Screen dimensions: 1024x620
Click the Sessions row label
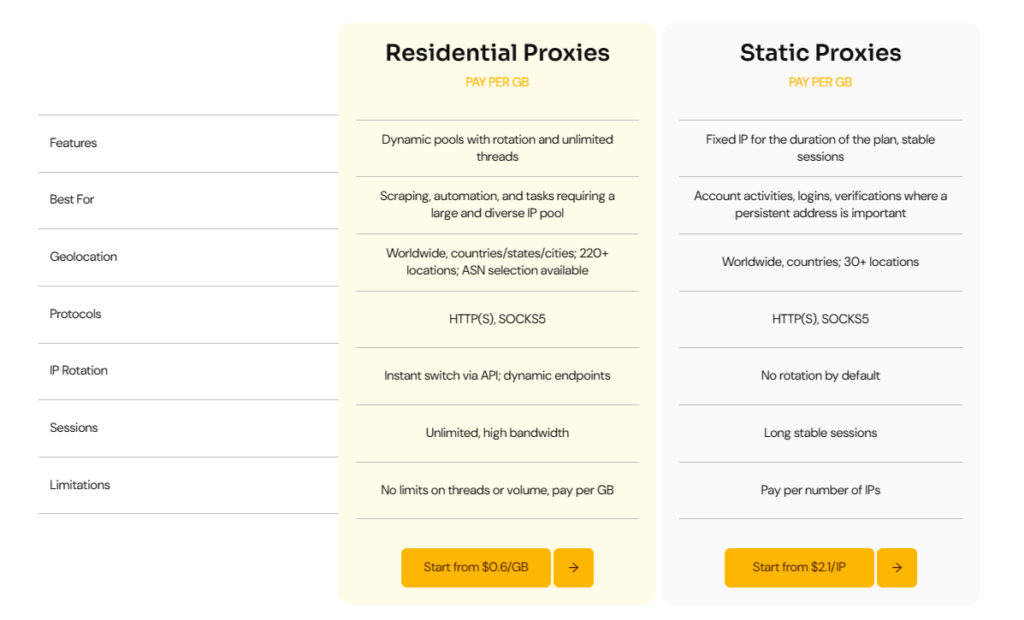click(74, 428)
